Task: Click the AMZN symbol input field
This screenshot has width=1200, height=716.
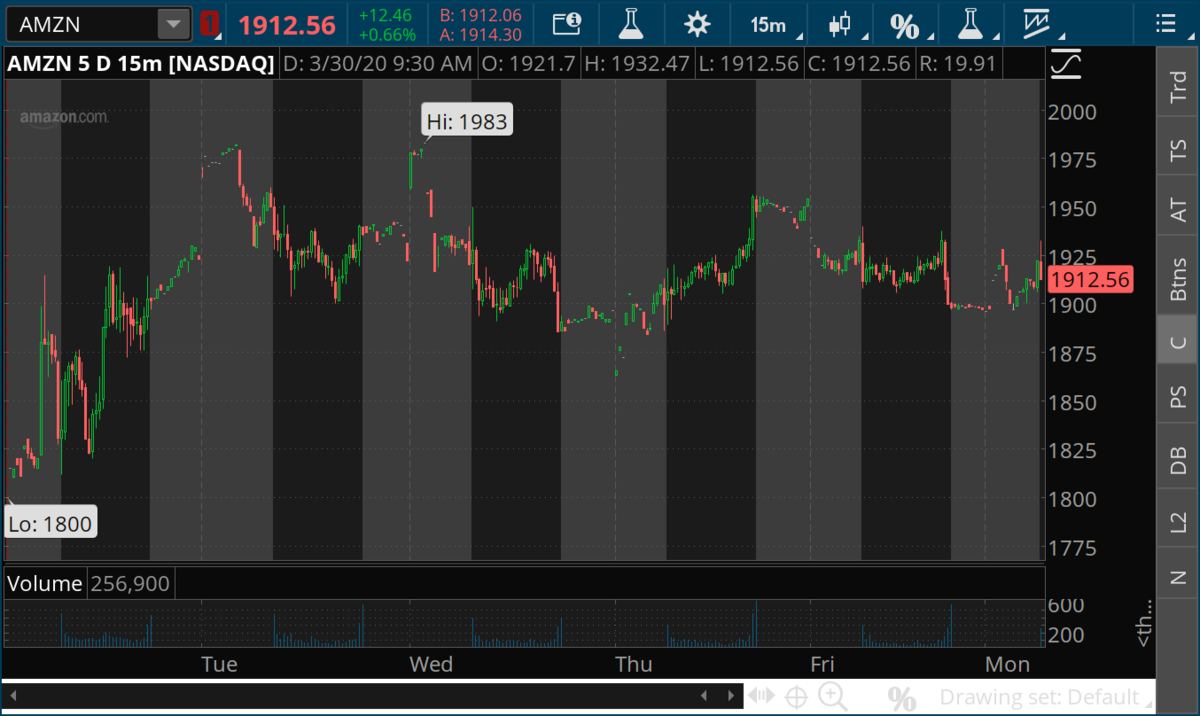Action: [x=83, y=23]
